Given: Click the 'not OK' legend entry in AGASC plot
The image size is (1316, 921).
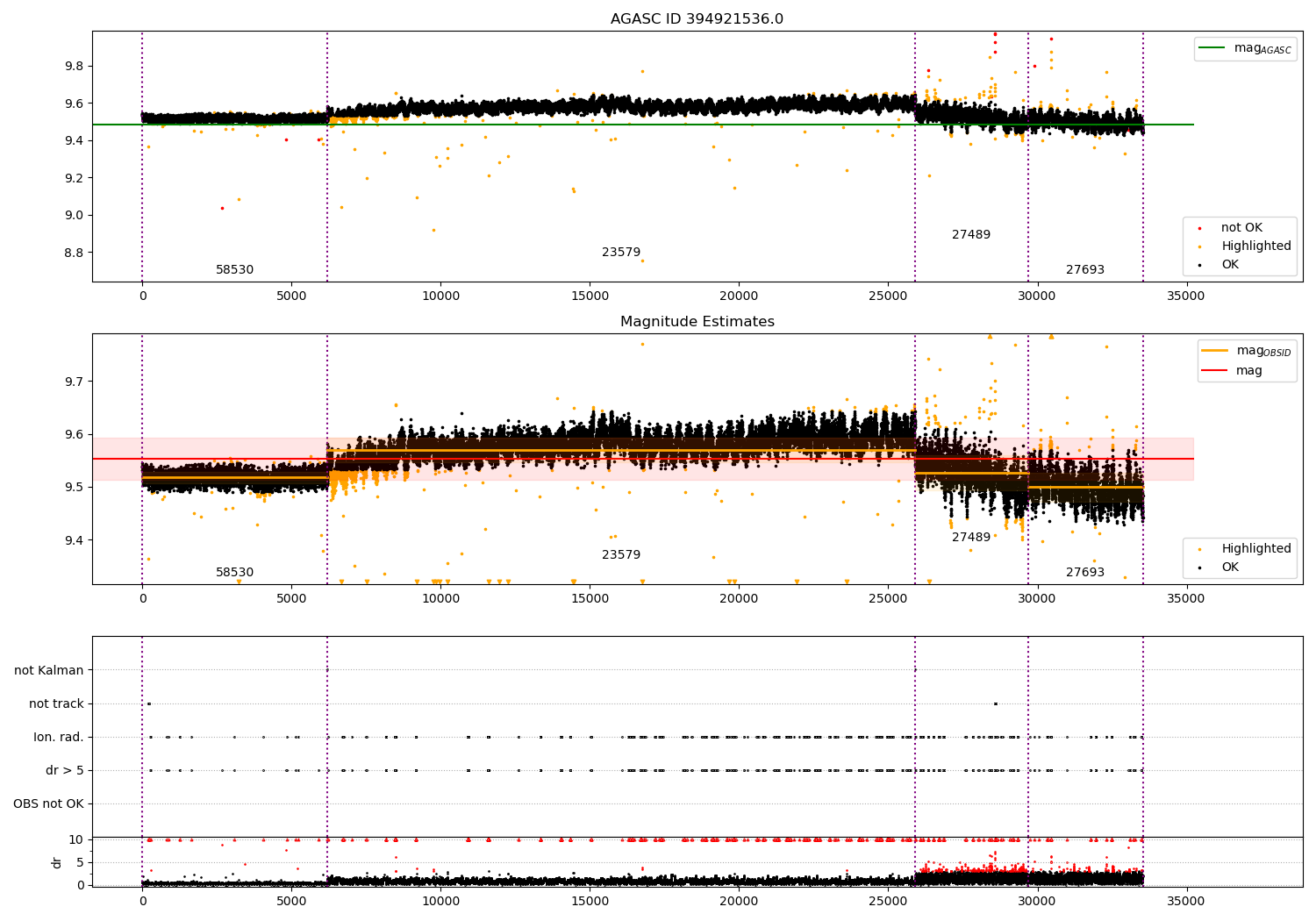Looking at the screenshot, I should pos(1241,228).
